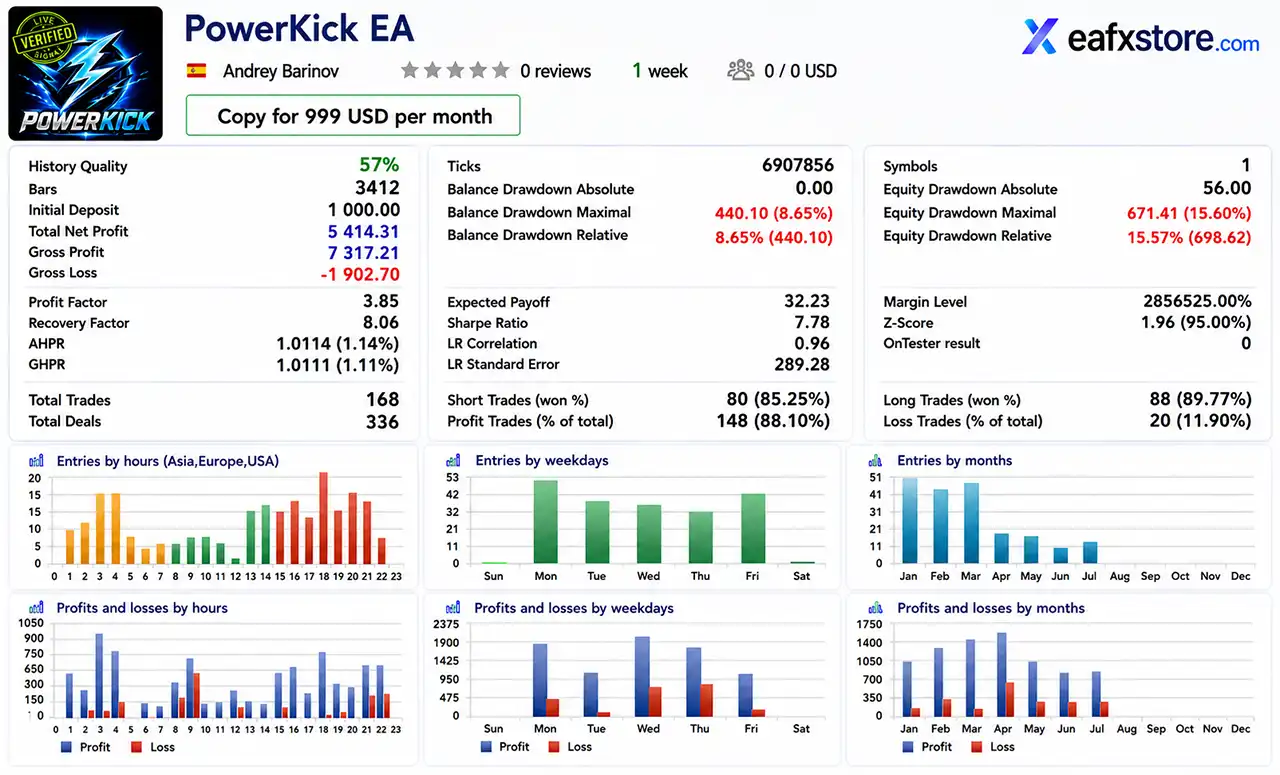This screenshot has height=775, width=1280.
Task: Click the "0 / 0 USD" subscribers value
Action: [800, 71]
